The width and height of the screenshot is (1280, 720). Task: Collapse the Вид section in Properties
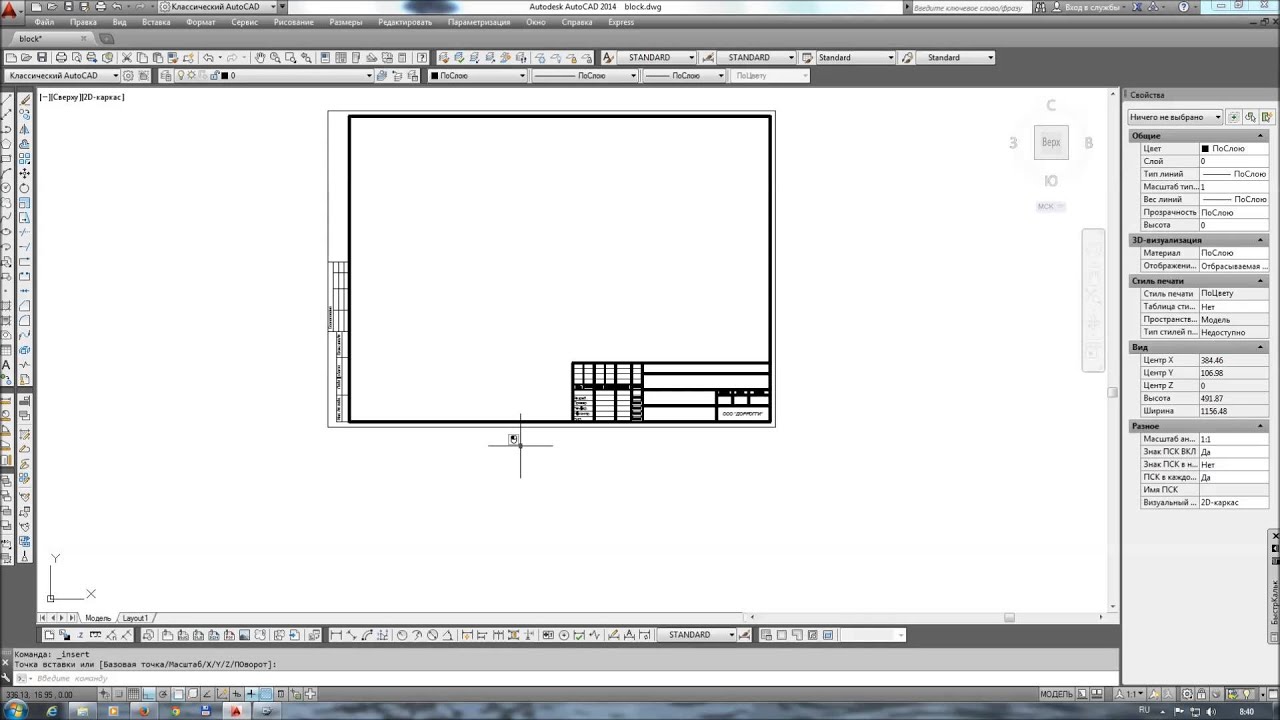[x=1262, y=347]
